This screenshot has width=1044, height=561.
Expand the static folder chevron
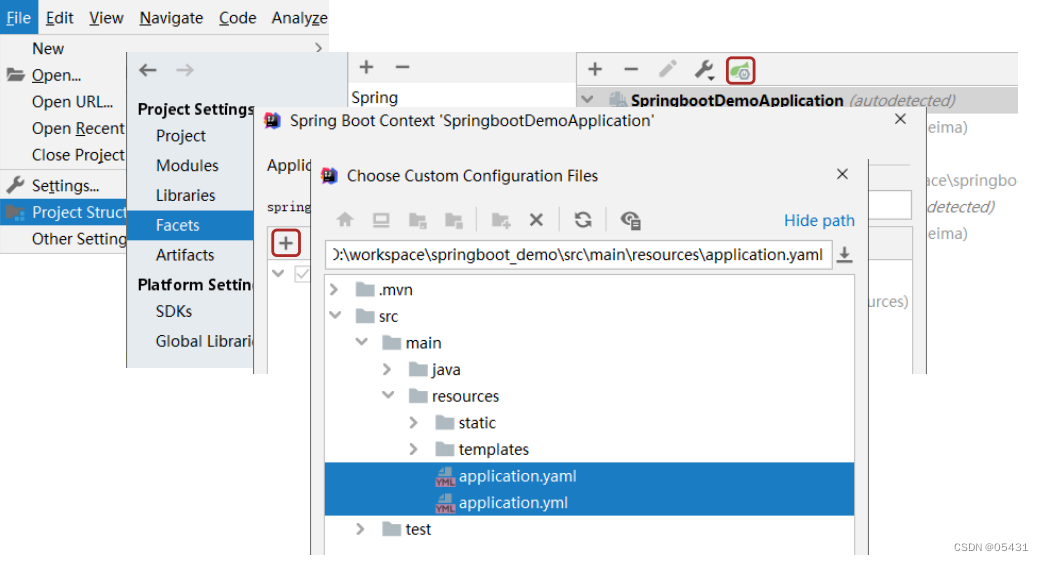pos(413,423)
